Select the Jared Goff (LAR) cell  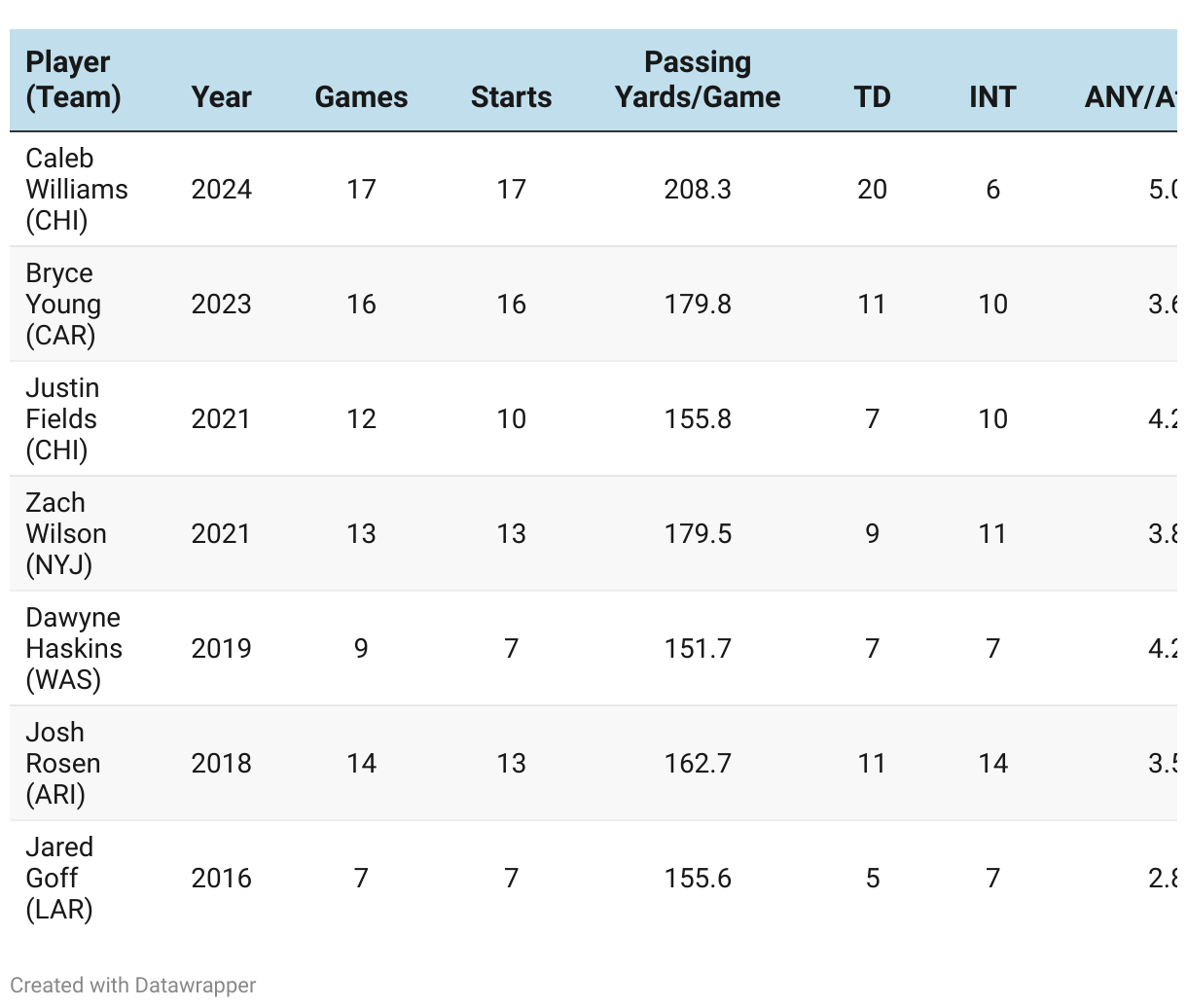(58, 879)
